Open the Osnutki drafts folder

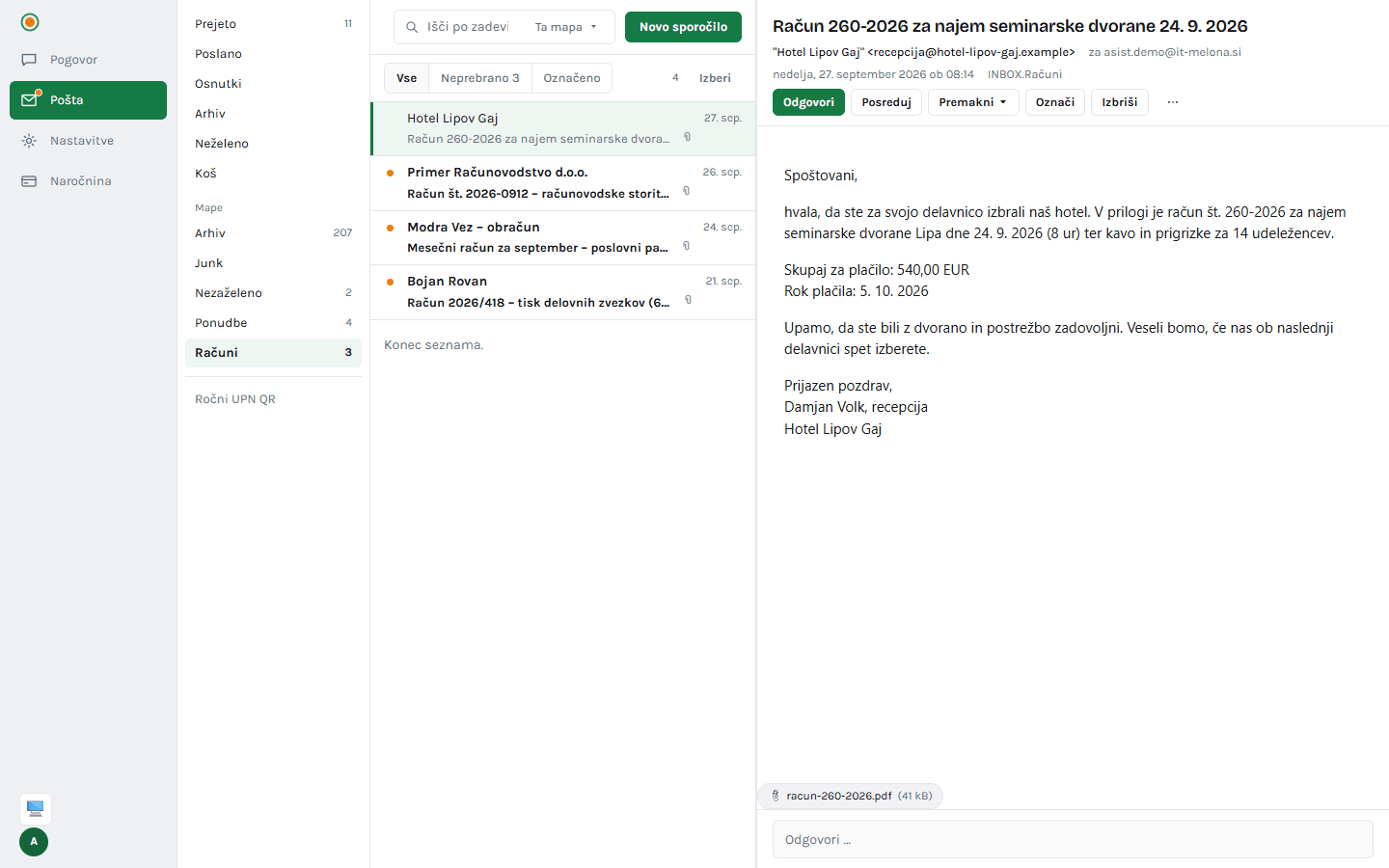273,84
